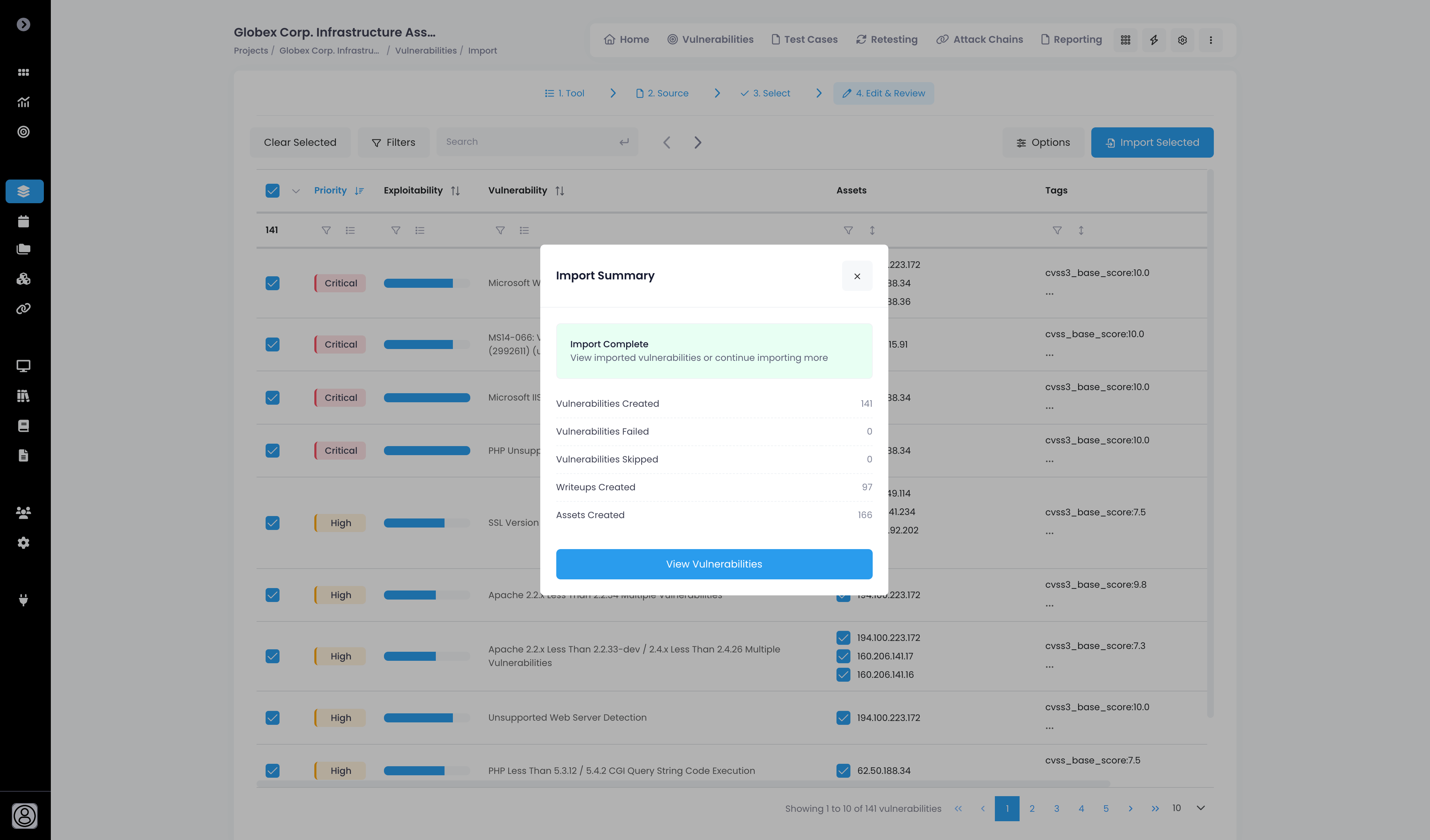Close the Import Summary dialog
Image resolution: width=1430 pixels, height=840 pixels.
coord(857,276)
